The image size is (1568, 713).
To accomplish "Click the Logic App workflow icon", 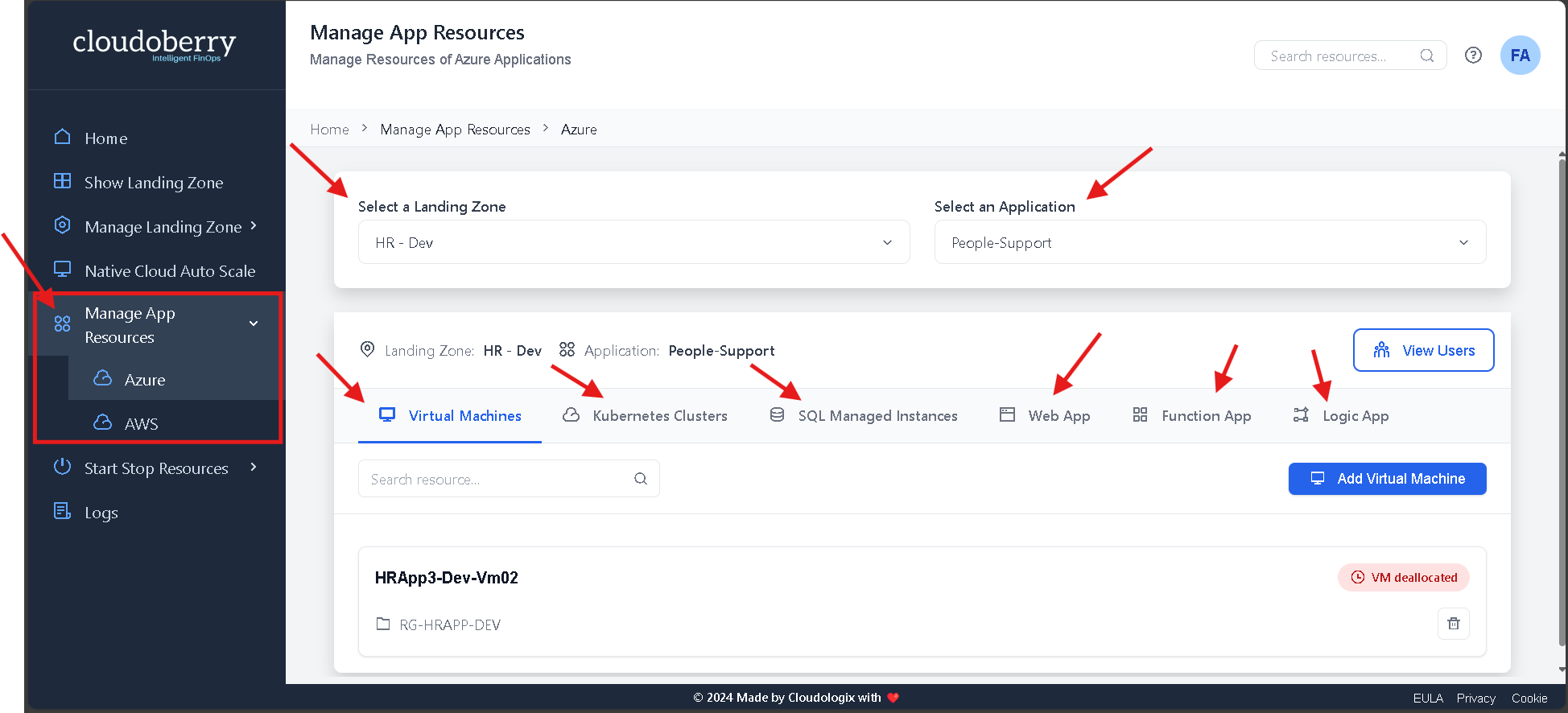I will [1301, 414].
